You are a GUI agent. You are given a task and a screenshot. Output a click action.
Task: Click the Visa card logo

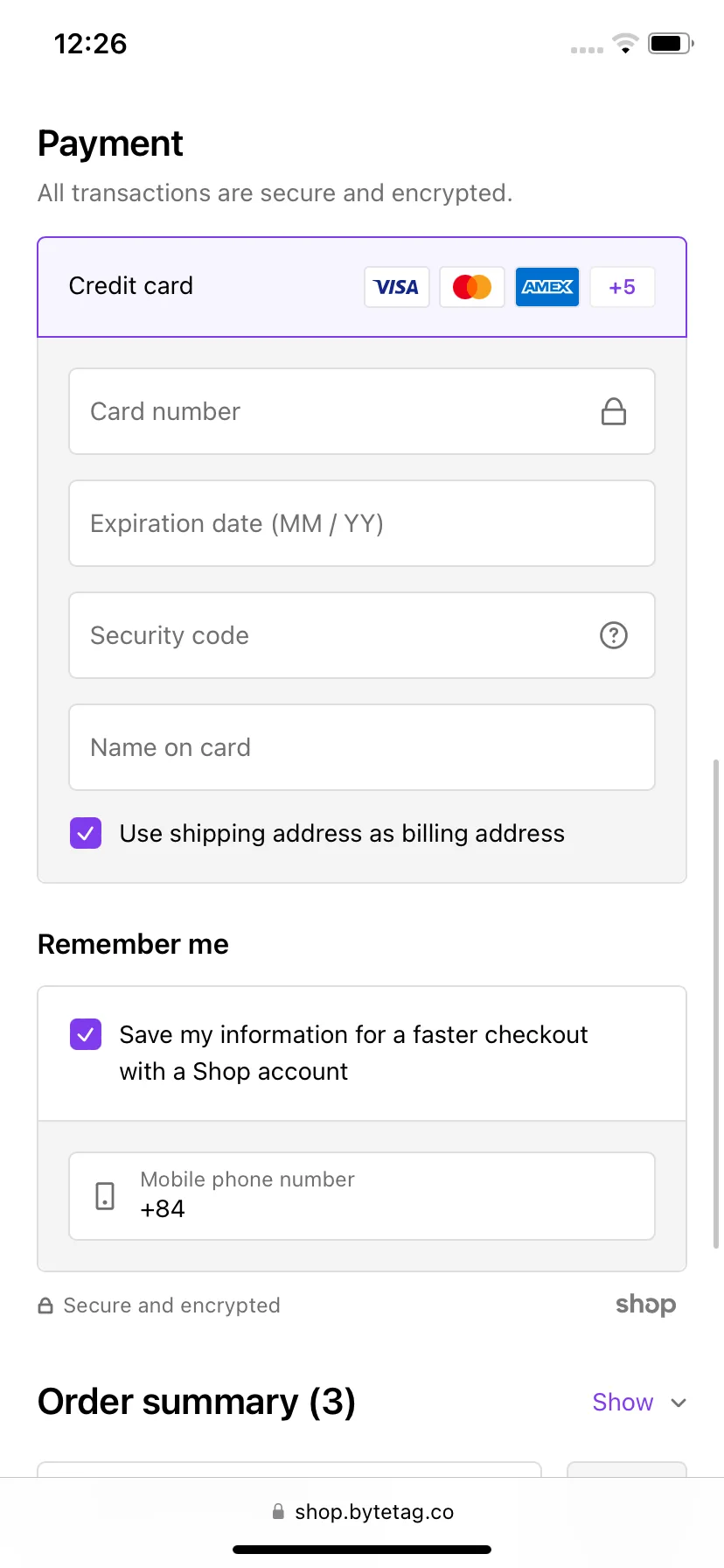397,287
